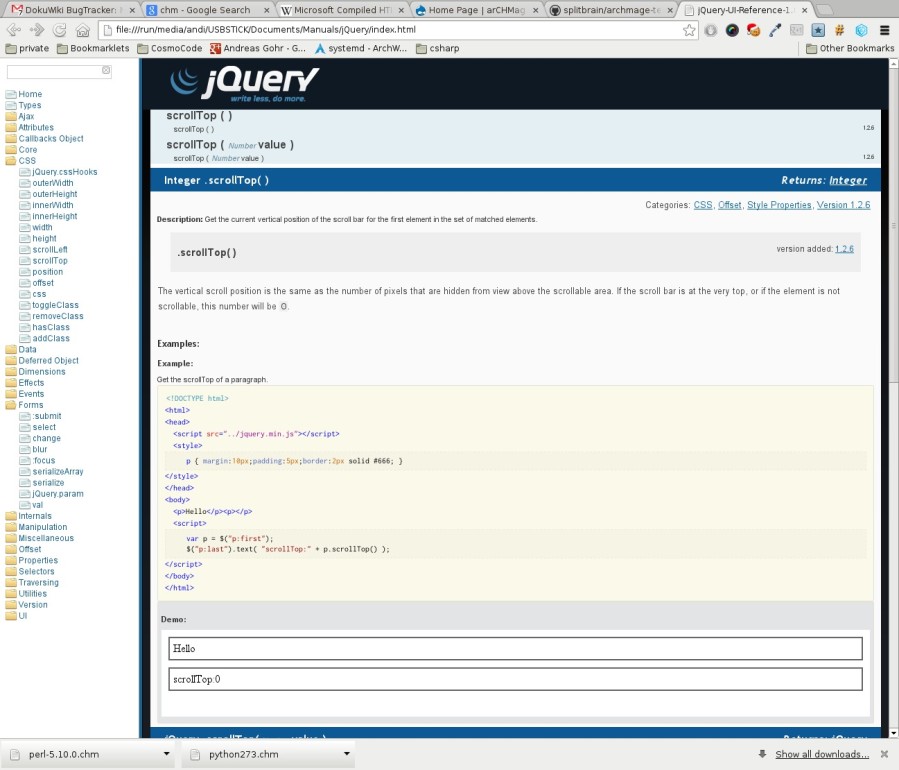The image size is (899, 770).
Task: Click the browser Forward arrow button
Action: point(37,30)
